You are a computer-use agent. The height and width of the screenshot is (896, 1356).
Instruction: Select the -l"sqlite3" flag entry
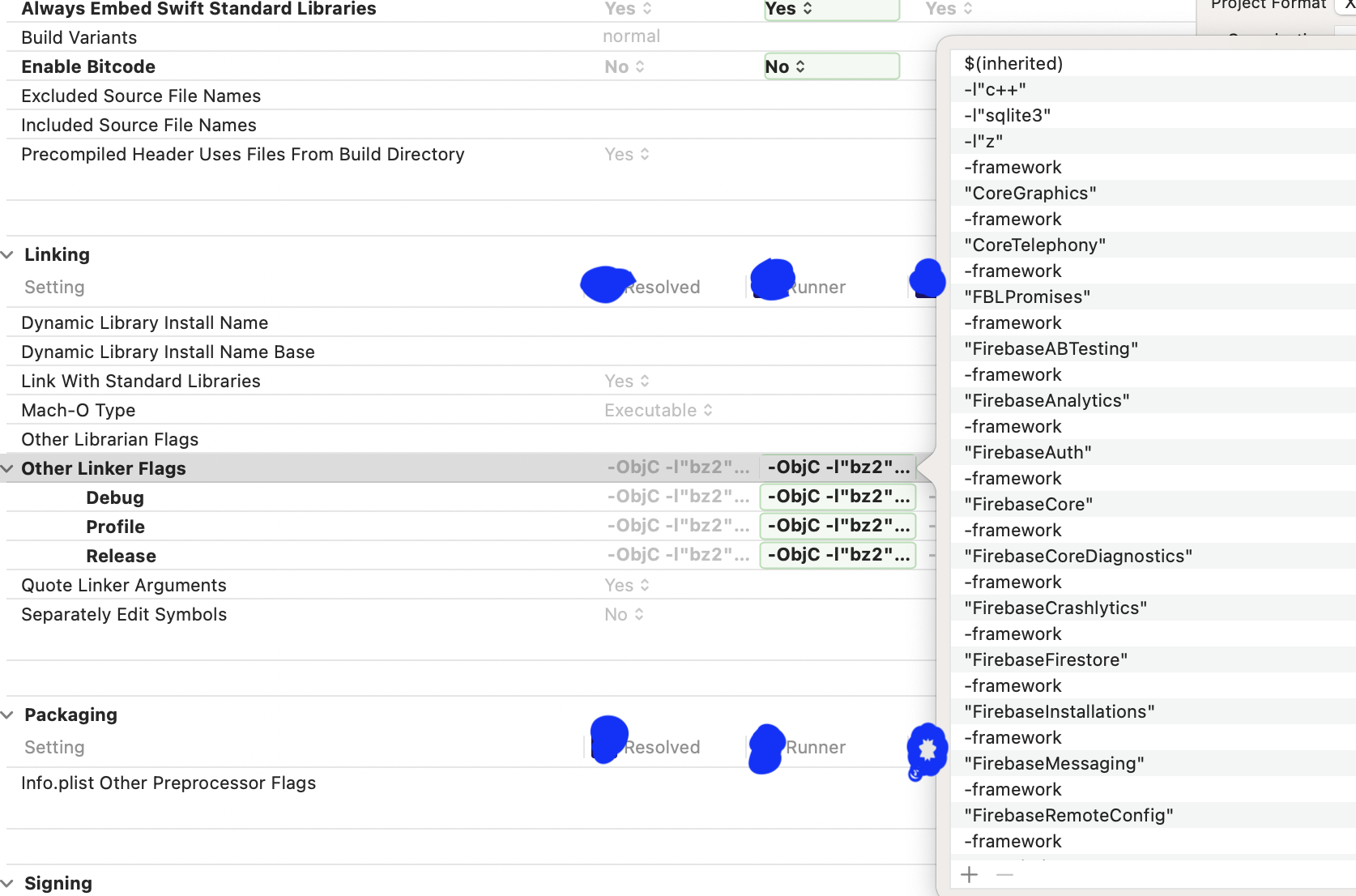click(1153, 115)
